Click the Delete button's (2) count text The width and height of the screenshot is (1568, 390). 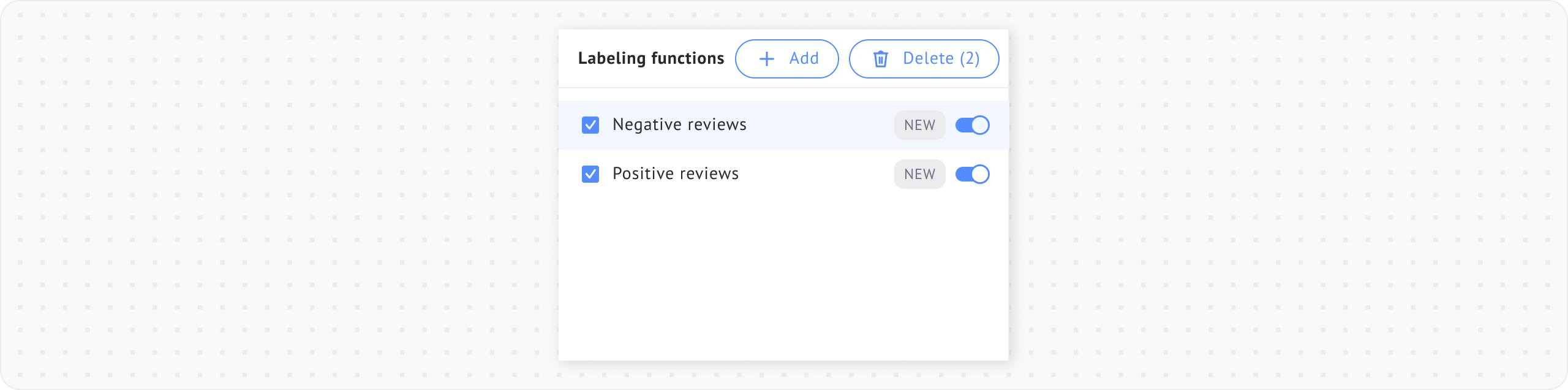pos(970,58)
